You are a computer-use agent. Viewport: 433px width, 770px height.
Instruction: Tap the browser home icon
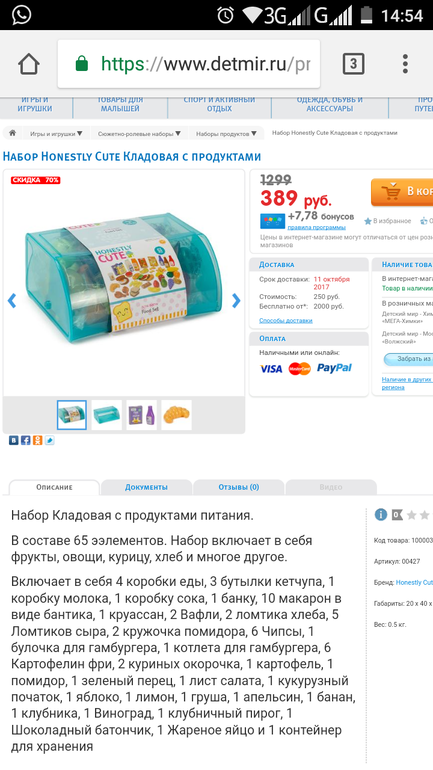28,64
